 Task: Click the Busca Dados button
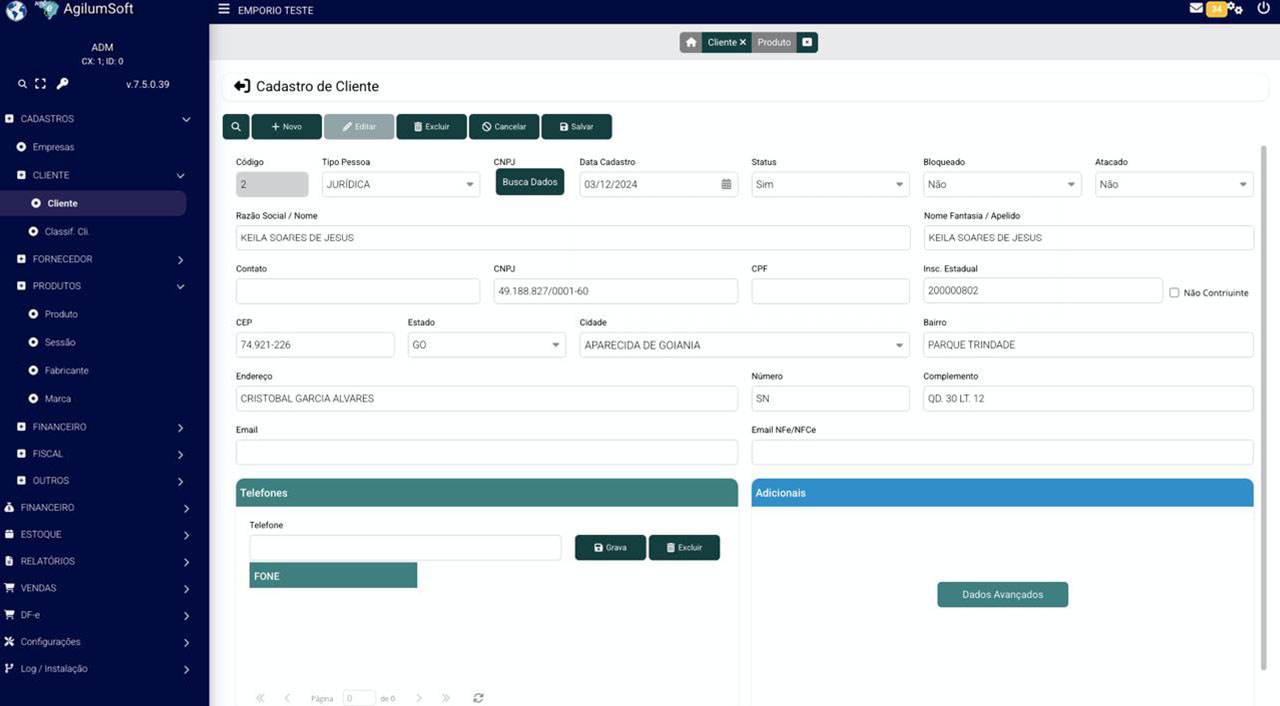(530, 182)
